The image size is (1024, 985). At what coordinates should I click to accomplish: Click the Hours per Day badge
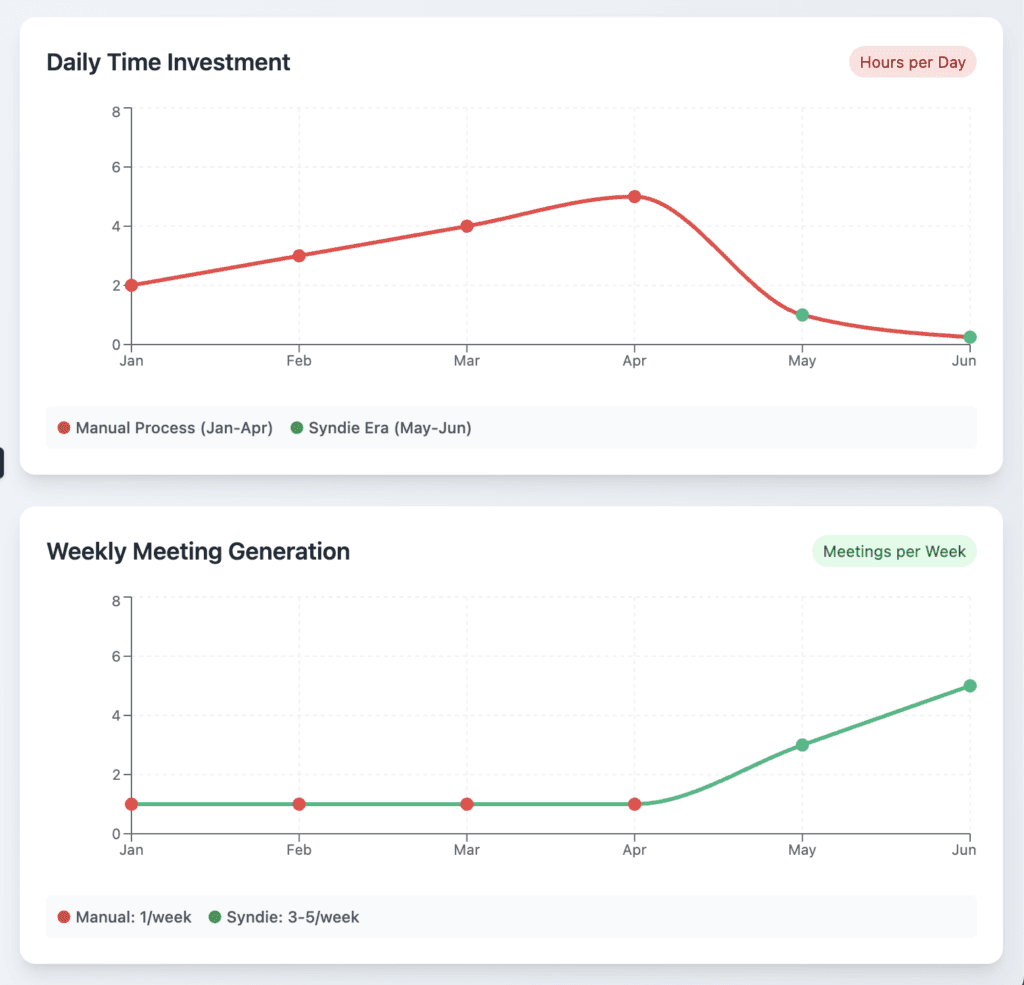[x=912, y=62]
